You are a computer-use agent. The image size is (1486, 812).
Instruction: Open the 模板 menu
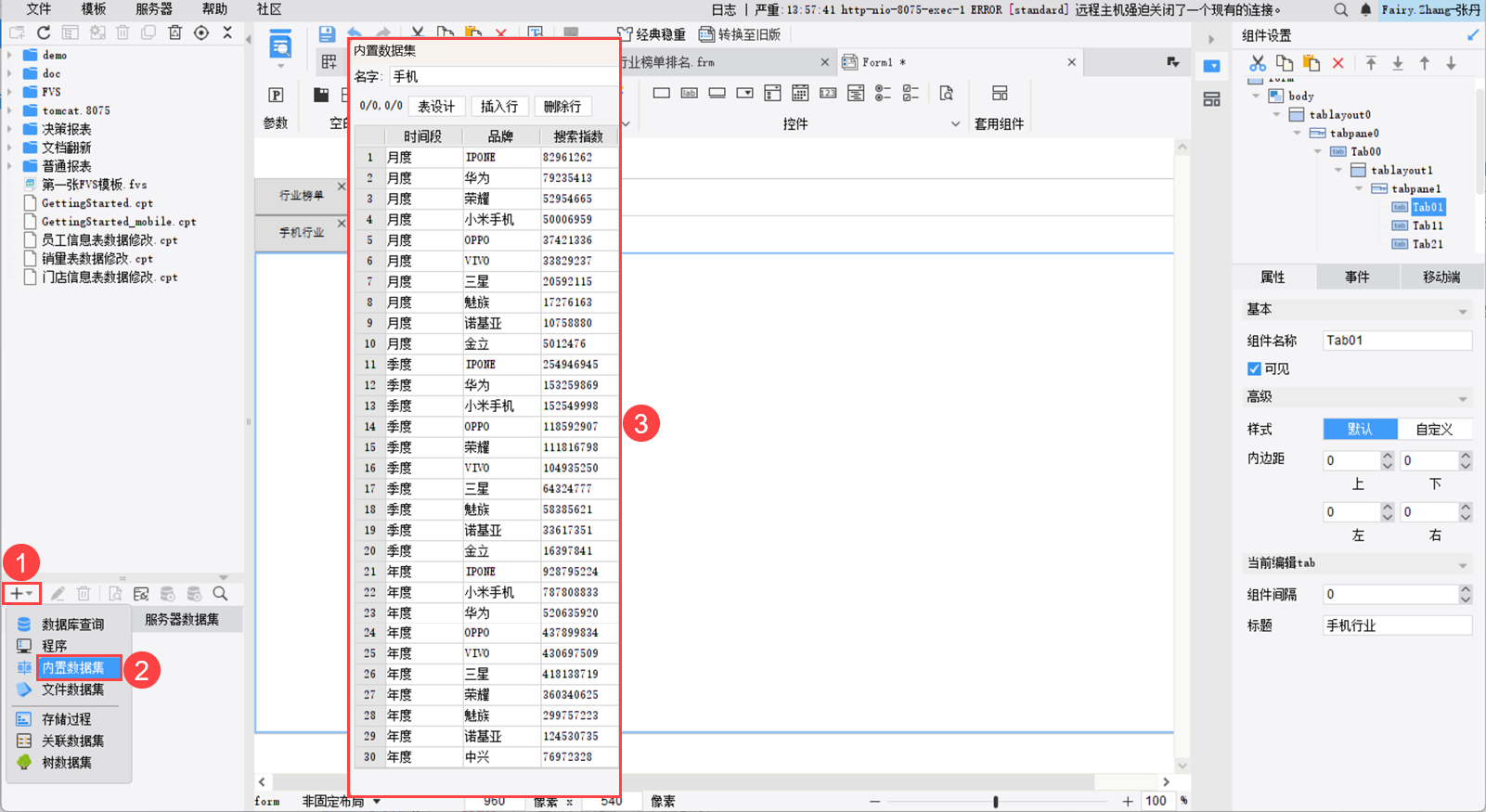click(94, 9)
